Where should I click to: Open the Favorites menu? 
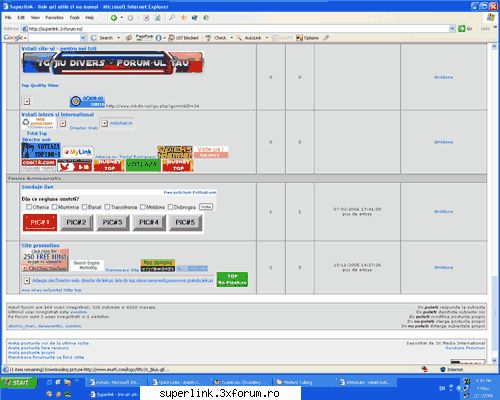click(x=54, y=17)
